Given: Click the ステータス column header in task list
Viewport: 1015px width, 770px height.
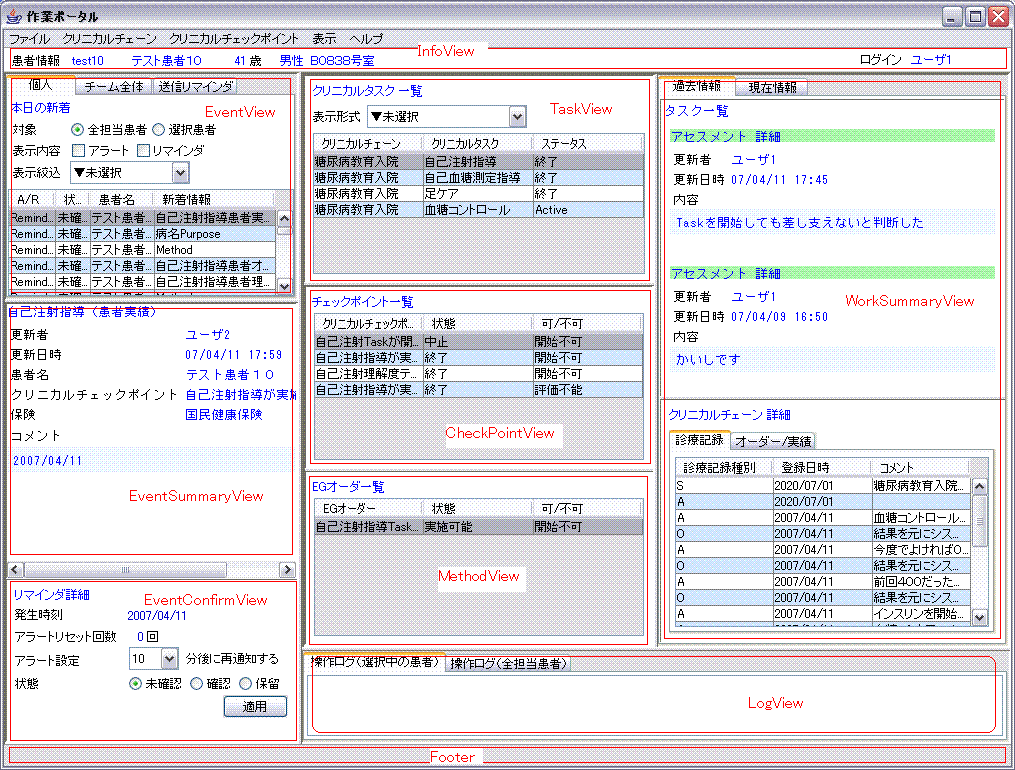Looking at the screenshot, I should coord(588,144).
